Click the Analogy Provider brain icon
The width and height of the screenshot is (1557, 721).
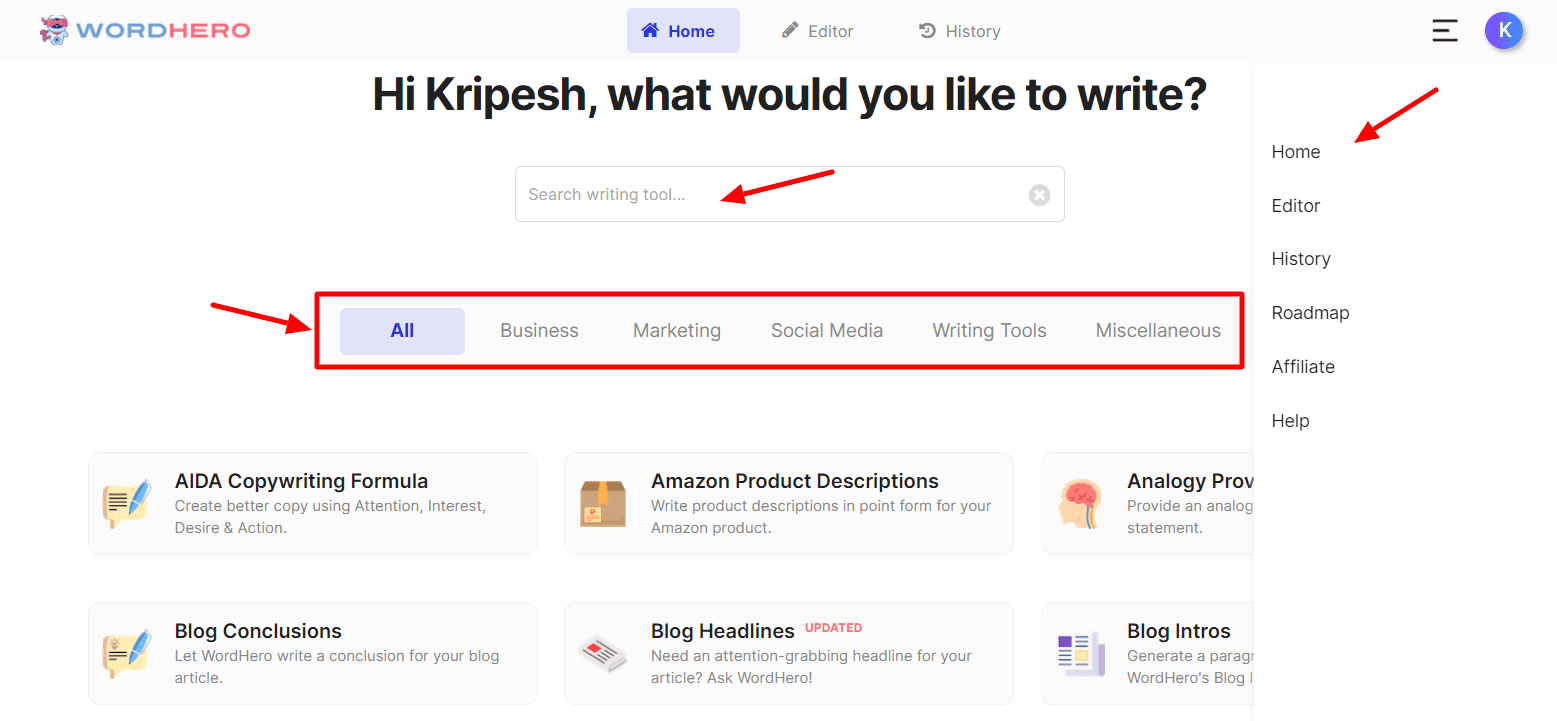click(1080, 503)
